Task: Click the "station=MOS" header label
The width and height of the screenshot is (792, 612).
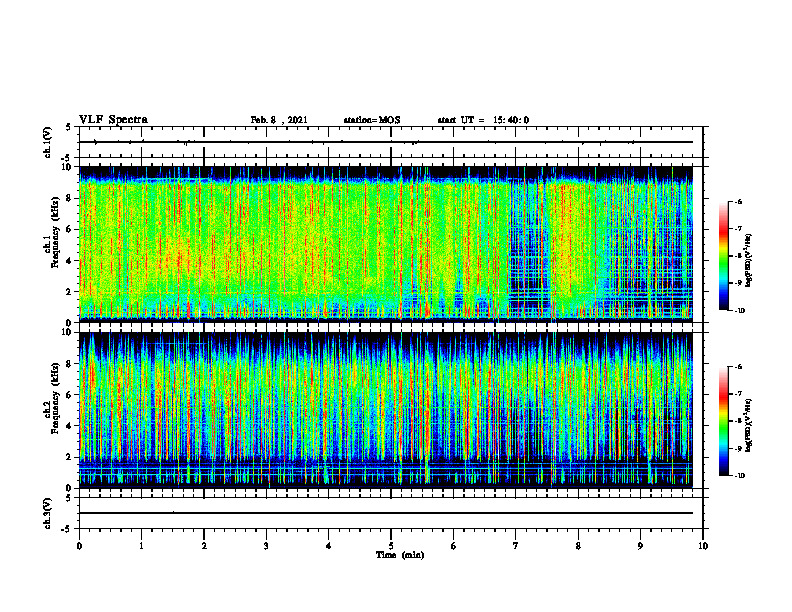Action: pyautogui.click(x=372, y=120)
